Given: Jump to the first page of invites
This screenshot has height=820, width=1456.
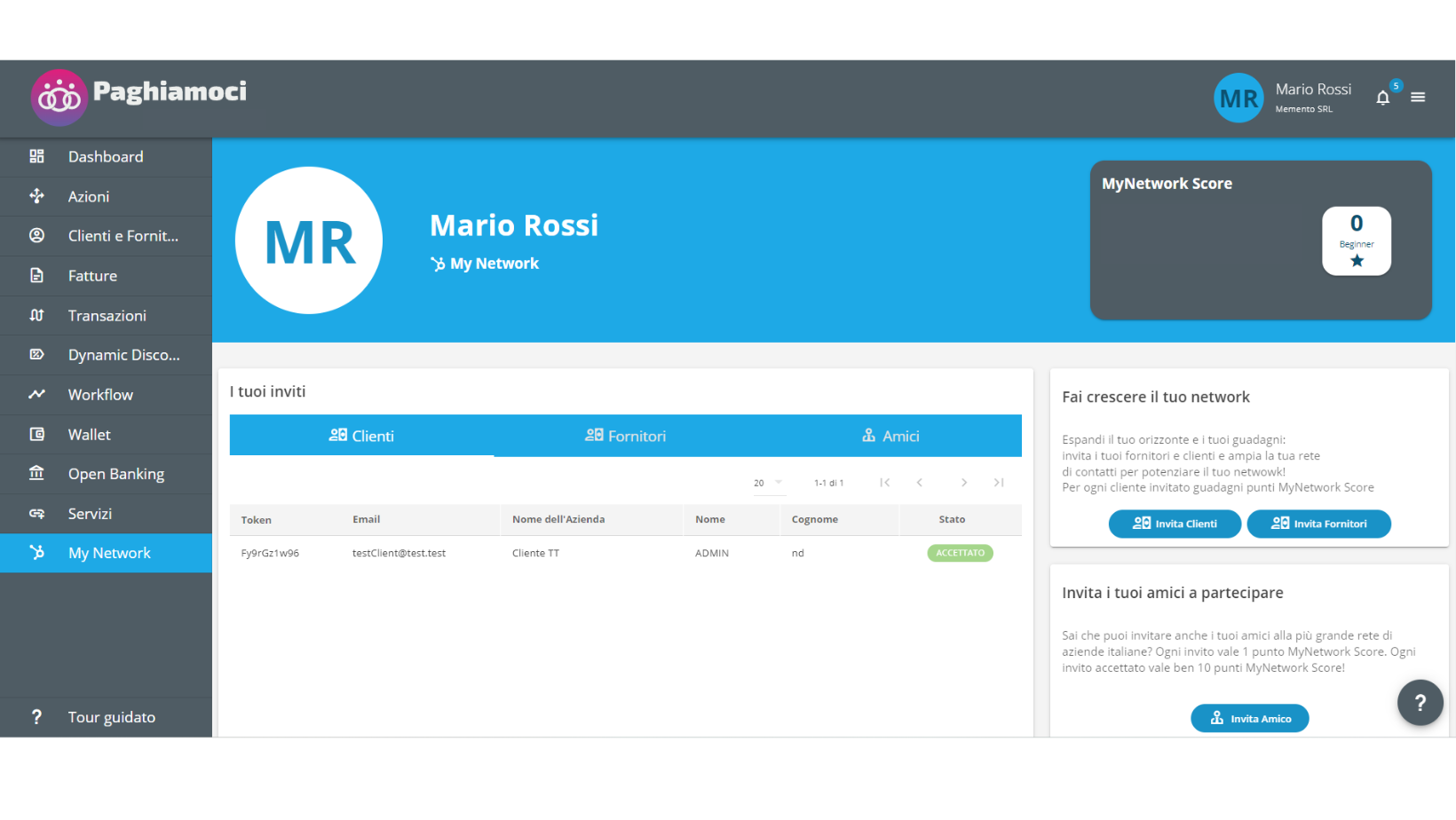Looking at the screenshot, I should tap(884, 483).
